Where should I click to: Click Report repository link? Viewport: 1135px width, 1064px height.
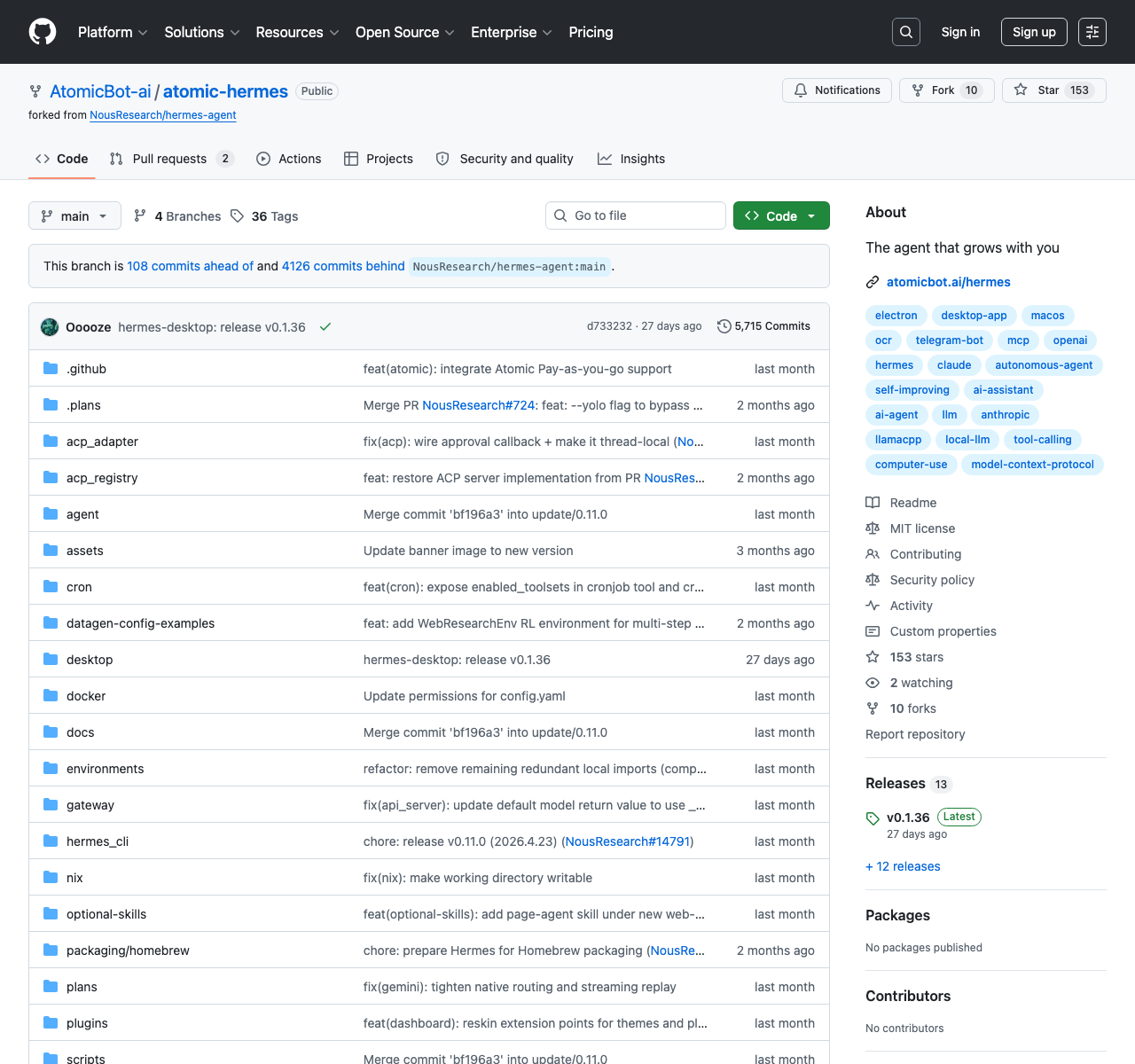click(915, 734)
